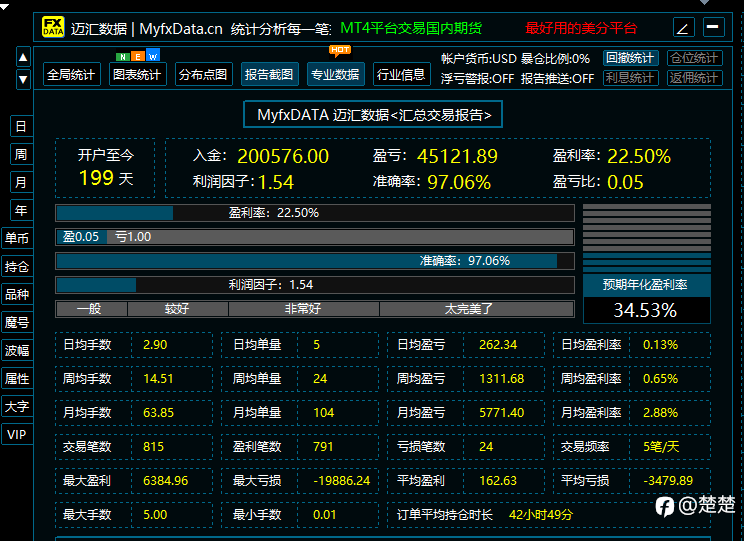Click 帐户货币:USD text
Screen dimensions: 744x541
pyautogui.click(x=479, y=59)
